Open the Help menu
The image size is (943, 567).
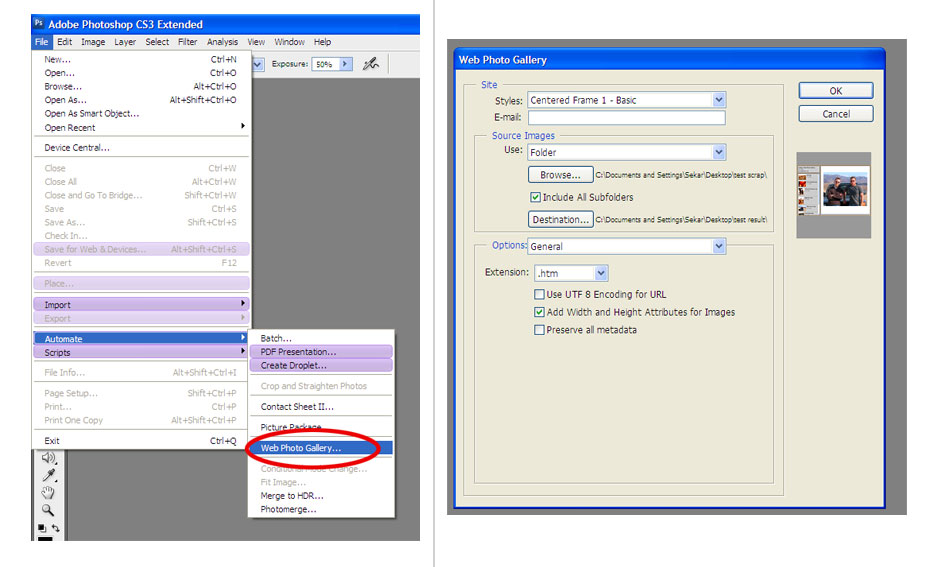coord(322,42)
